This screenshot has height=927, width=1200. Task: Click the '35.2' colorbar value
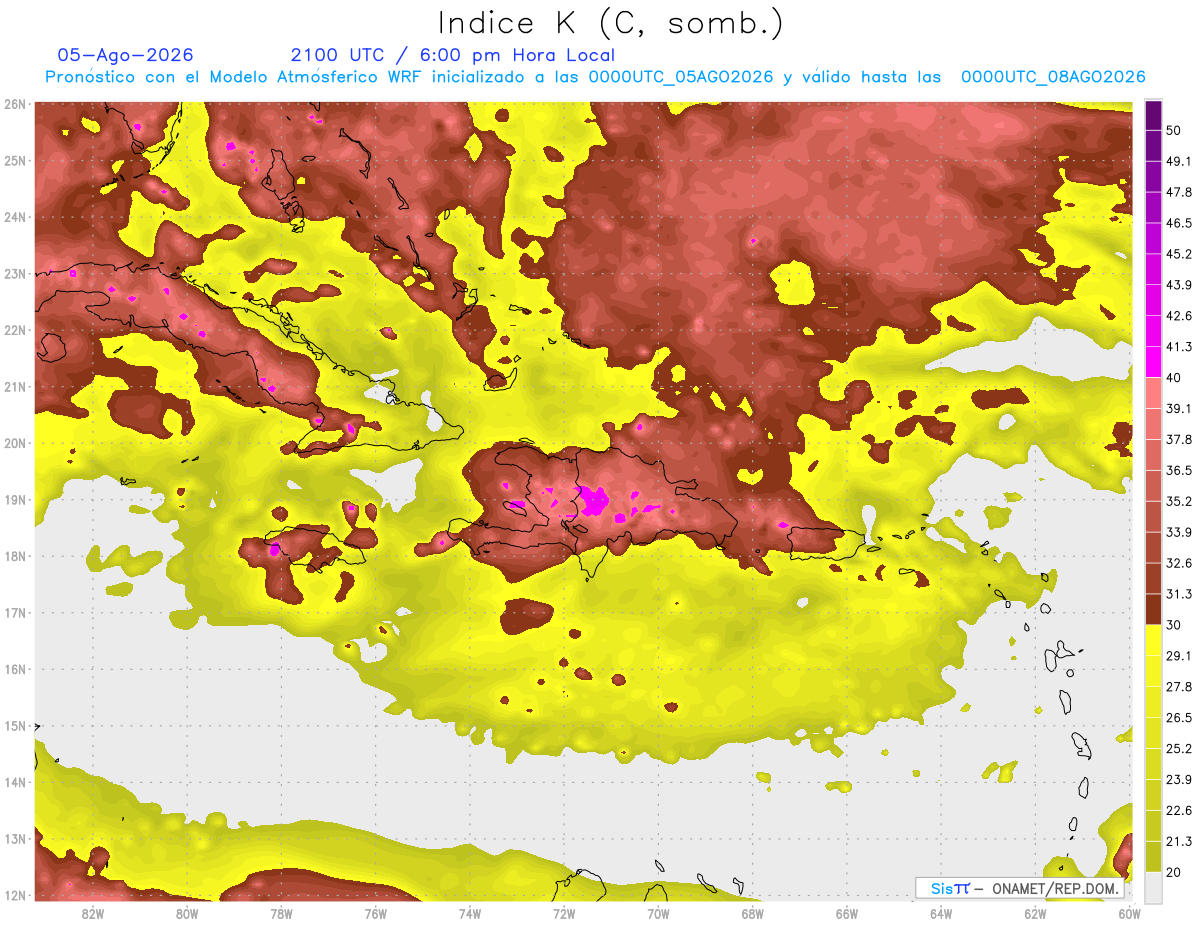(x=1178, y=501)
